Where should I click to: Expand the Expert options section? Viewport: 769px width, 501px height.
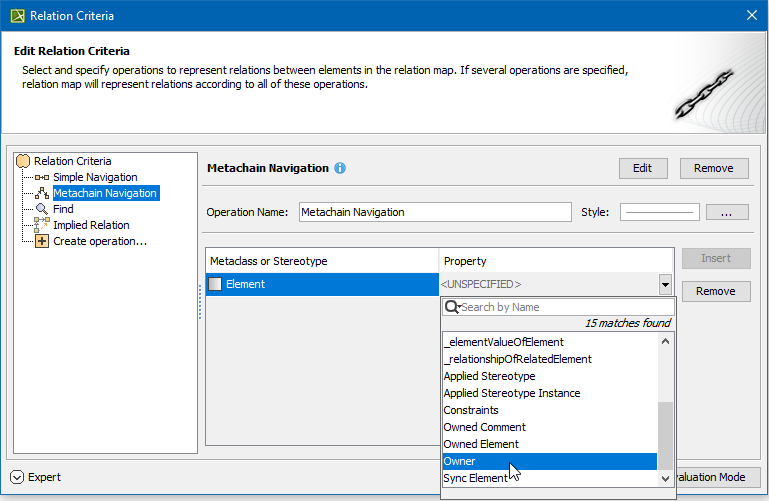pos(17,477)
